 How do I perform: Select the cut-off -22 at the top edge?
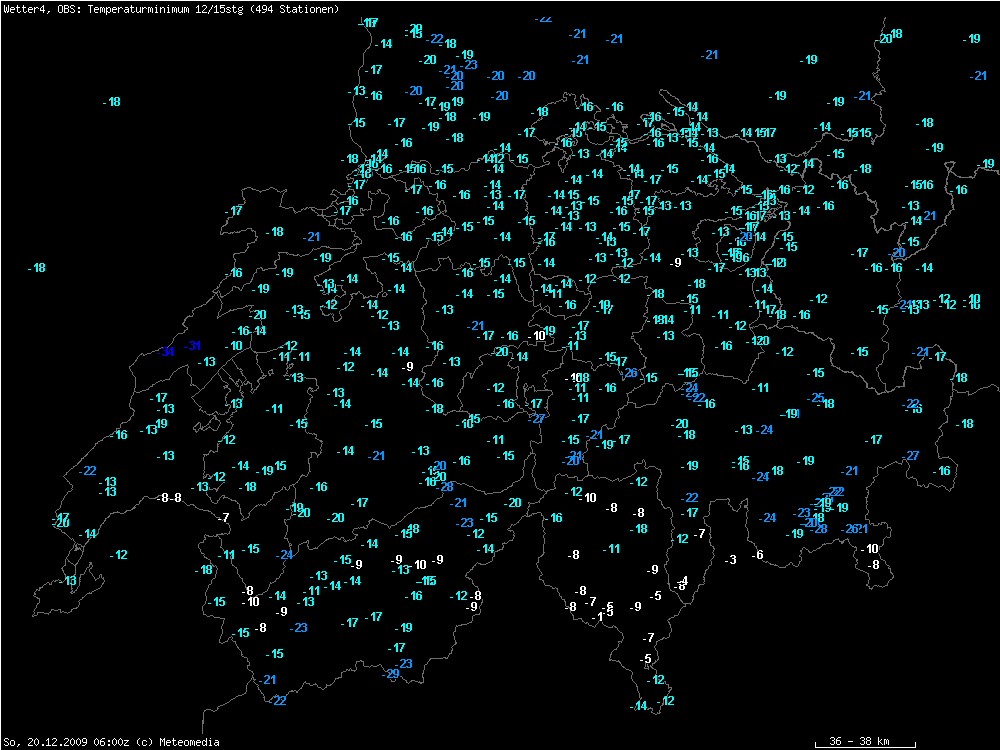(543, 18)
